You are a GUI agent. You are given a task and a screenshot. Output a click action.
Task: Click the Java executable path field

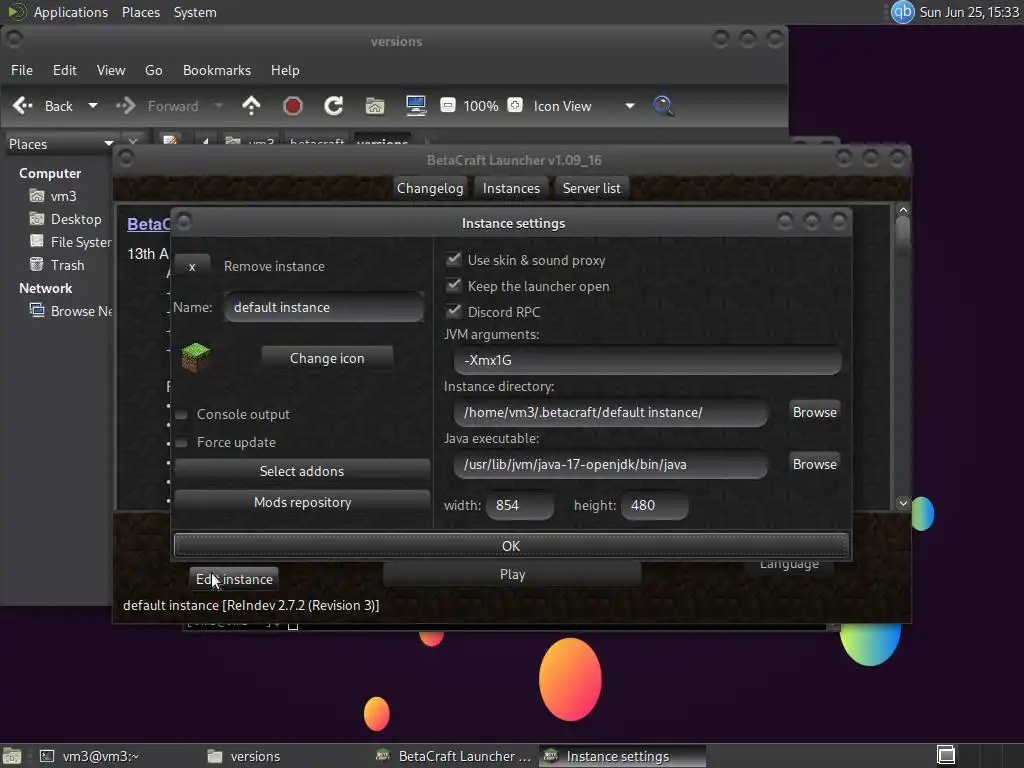tap(611, 464)
